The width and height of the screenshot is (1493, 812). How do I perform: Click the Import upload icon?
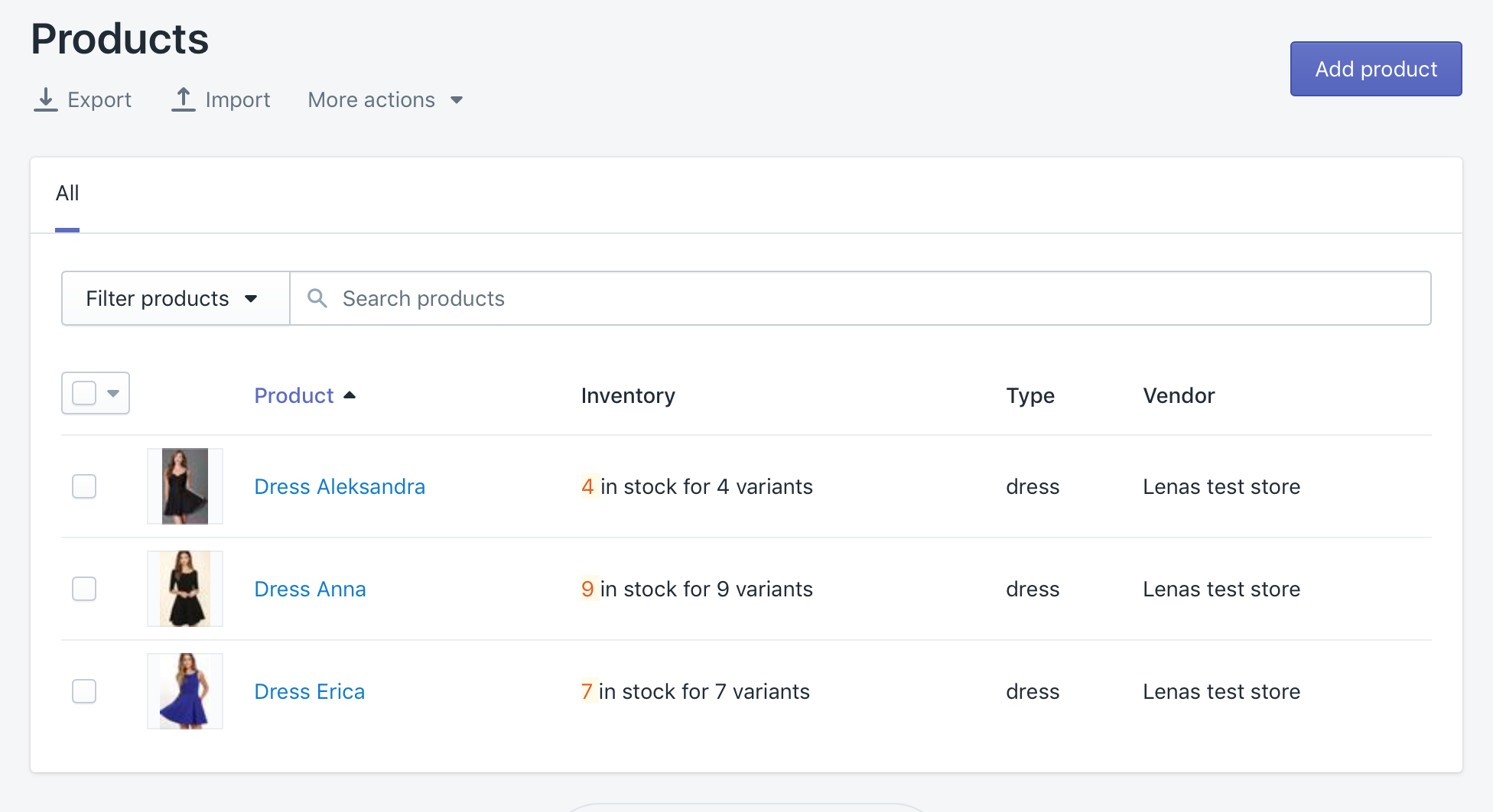coord(183,99)
